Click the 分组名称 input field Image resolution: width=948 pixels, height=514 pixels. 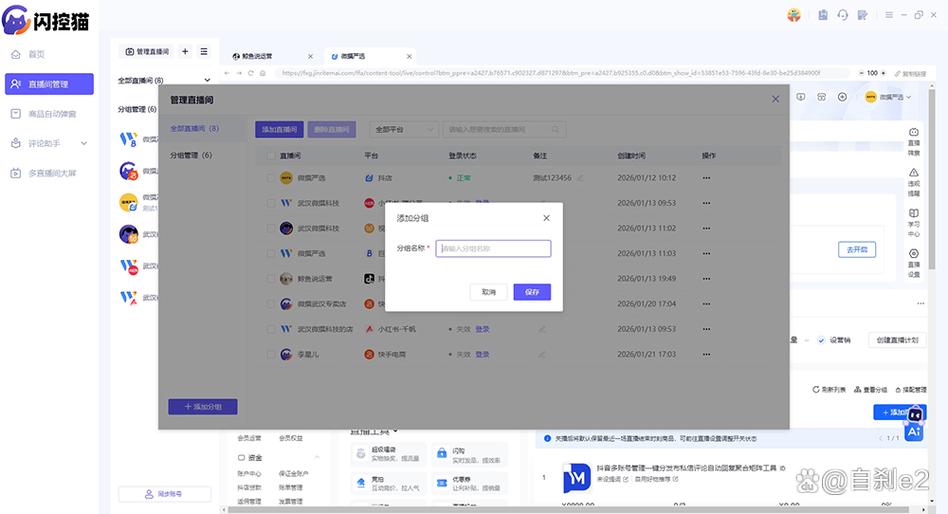[493, 249]
